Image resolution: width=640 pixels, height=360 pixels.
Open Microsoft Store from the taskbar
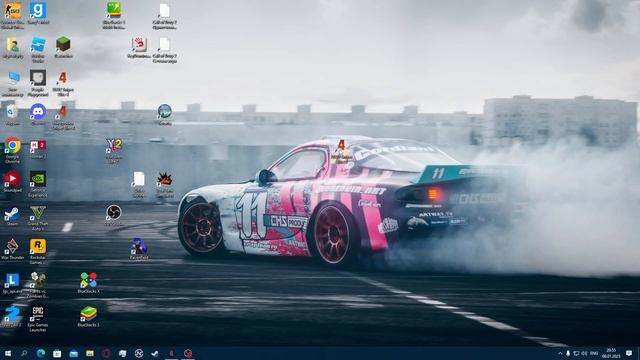point(57,353)
